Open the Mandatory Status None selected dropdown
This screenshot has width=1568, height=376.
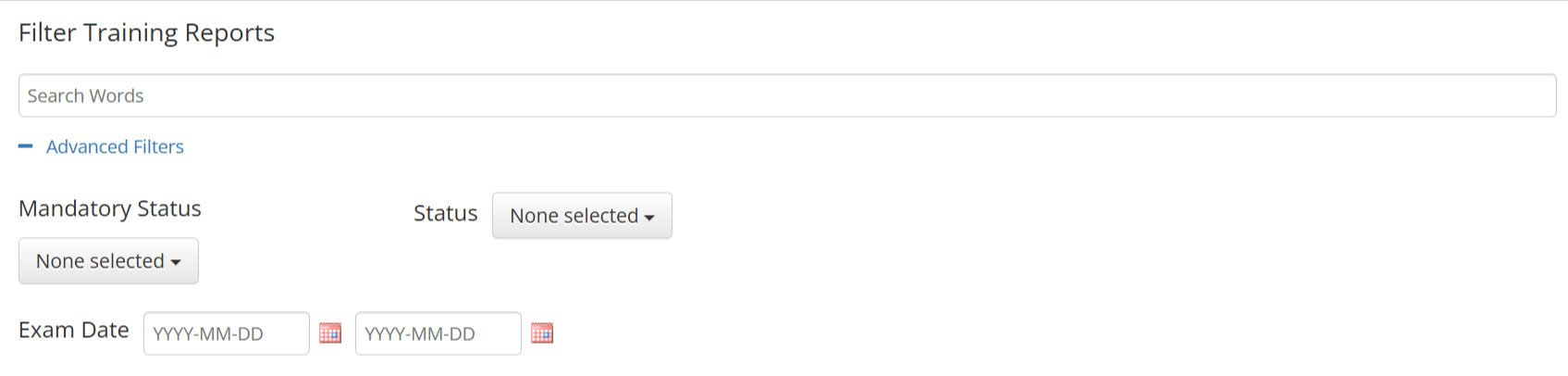[108, 261]
